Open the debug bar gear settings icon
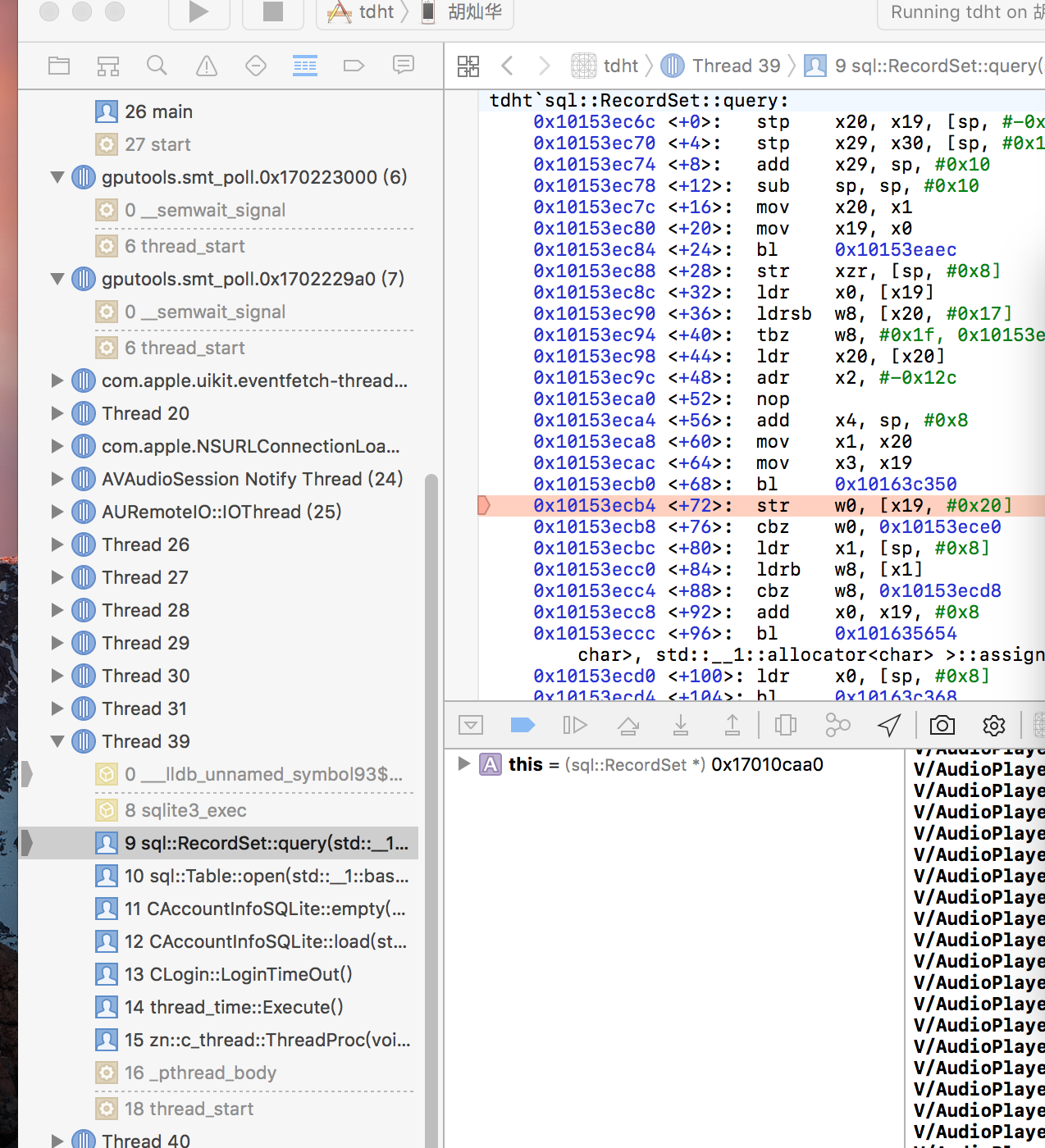The width and height of the screenshot is (1045, 1148). click(x=994, y=725)
